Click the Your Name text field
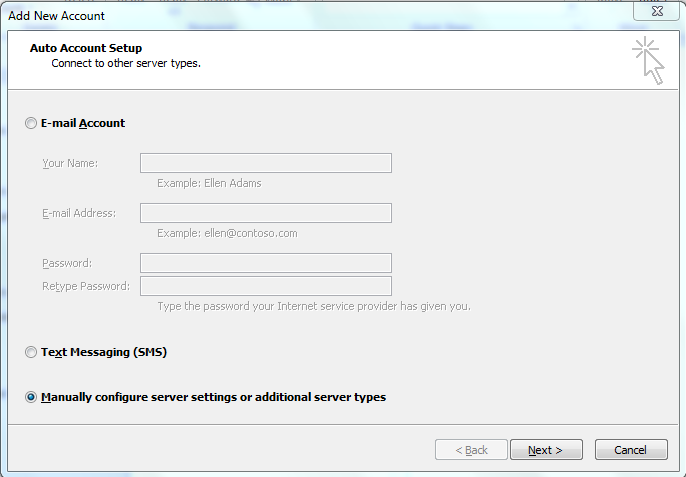 coord(266,163)
